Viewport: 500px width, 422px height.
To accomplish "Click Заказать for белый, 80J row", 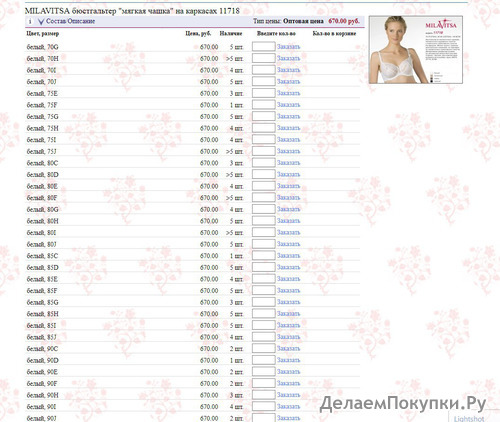I will (289, 244).
